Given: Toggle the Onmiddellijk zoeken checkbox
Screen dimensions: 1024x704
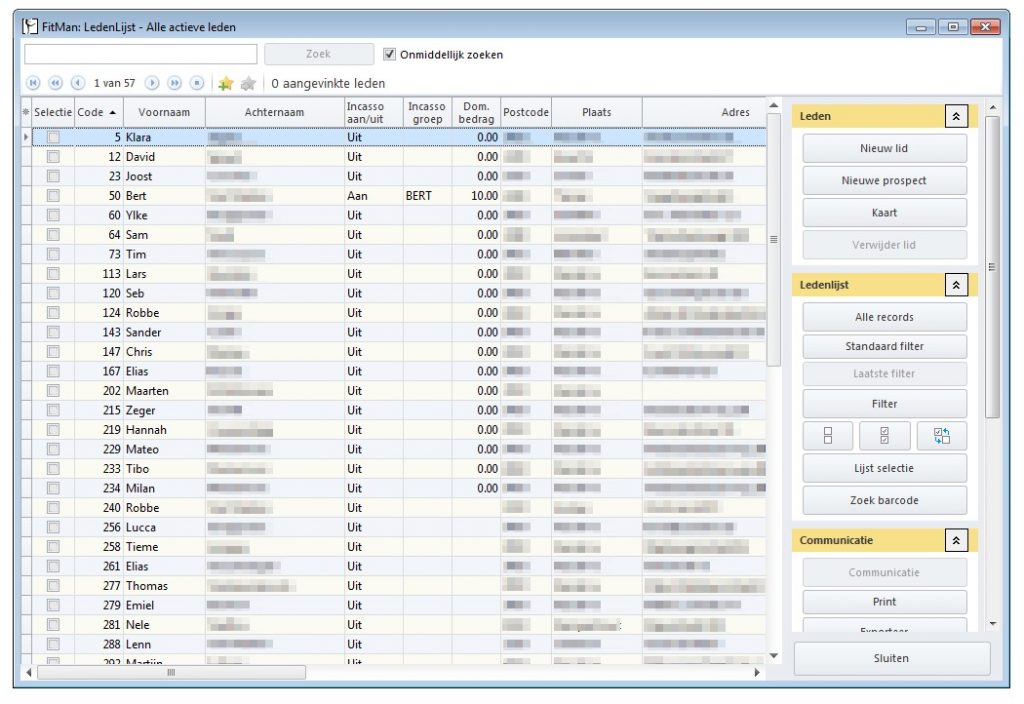Looking at the screenshot, I should (x=391, y=55).
